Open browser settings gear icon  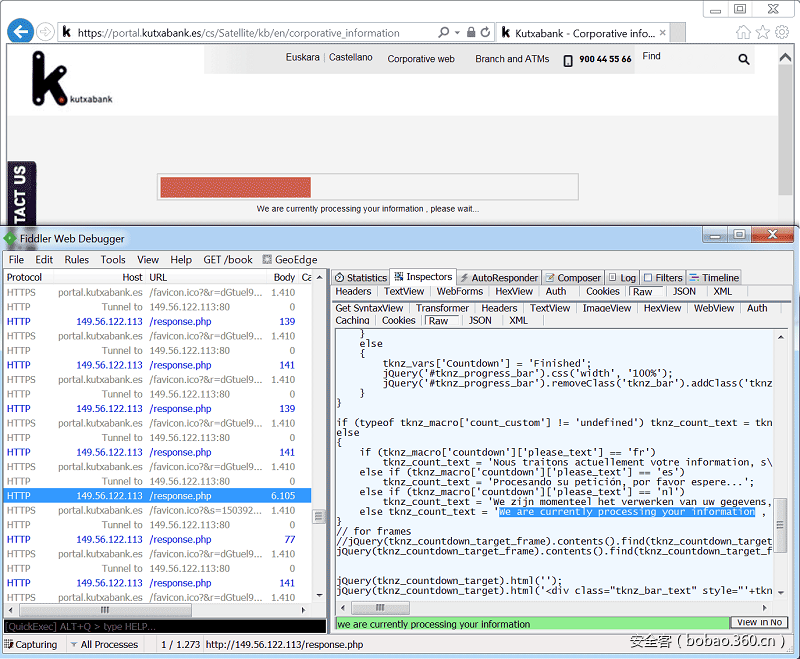[x=782, y=32]
